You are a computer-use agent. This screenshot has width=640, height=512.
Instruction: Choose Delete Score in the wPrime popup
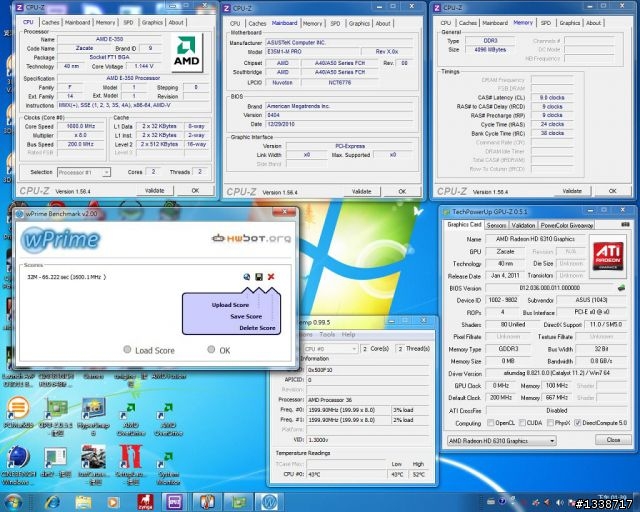coord(257,328)
